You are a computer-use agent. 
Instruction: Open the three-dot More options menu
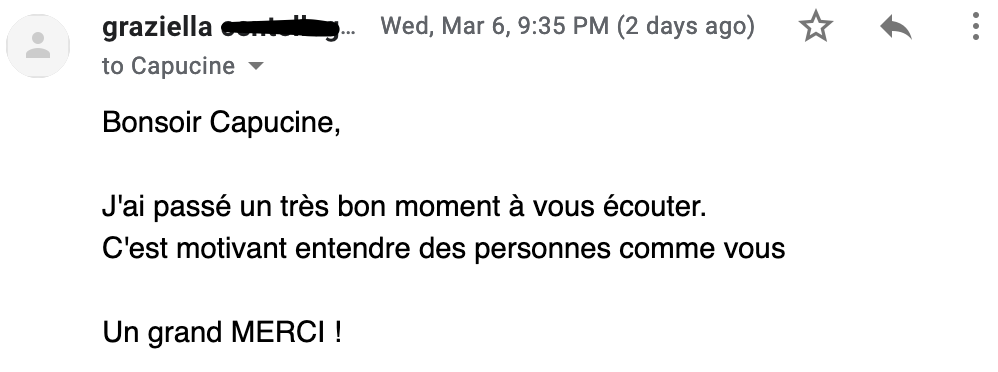click(x=975, y=27)
